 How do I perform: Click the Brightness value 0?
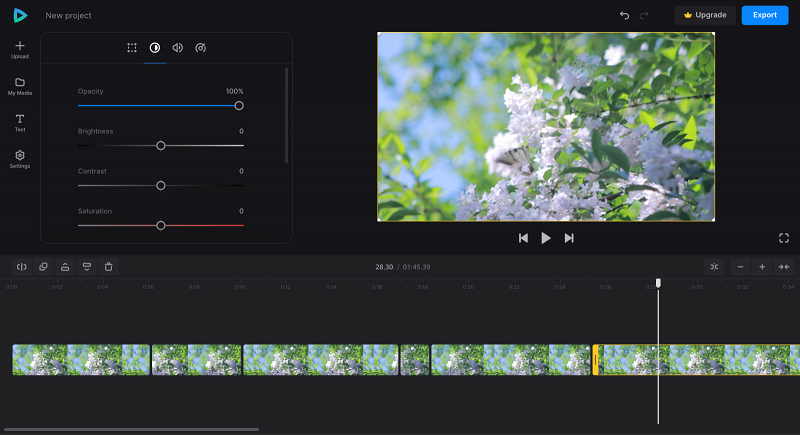[241, 131]
